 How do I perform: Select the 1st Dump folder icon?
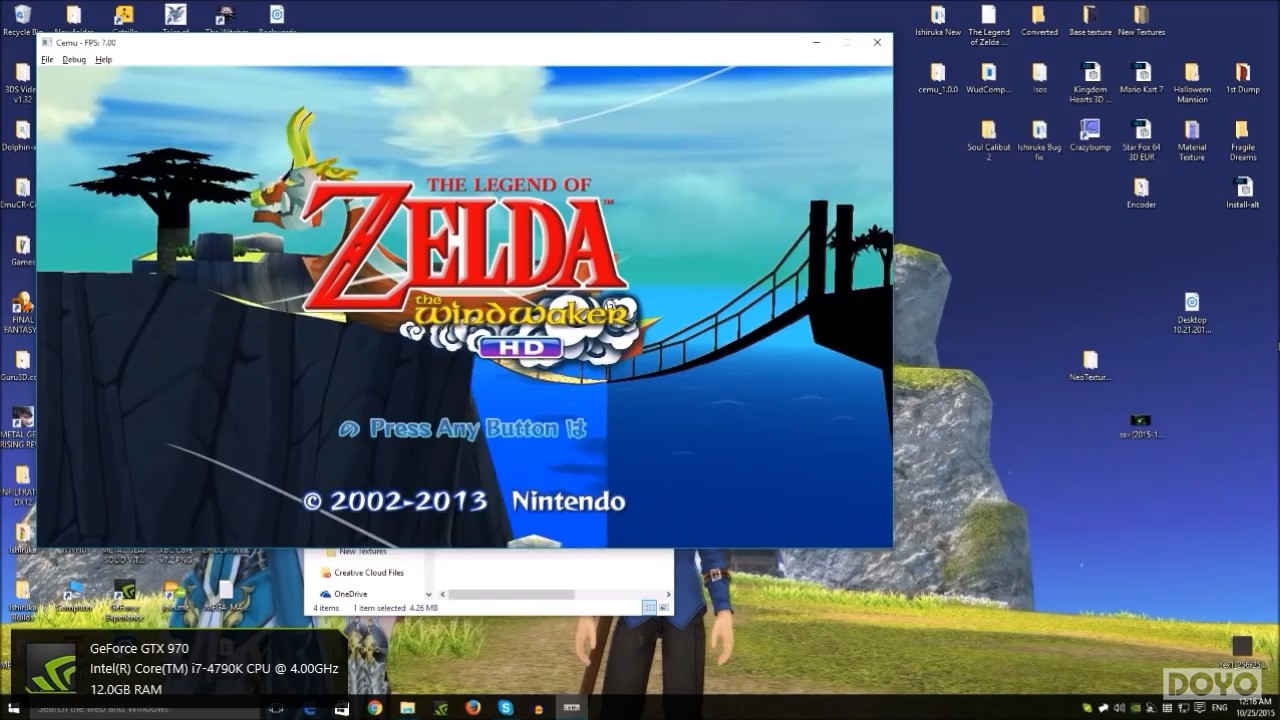pos(1242,78)
